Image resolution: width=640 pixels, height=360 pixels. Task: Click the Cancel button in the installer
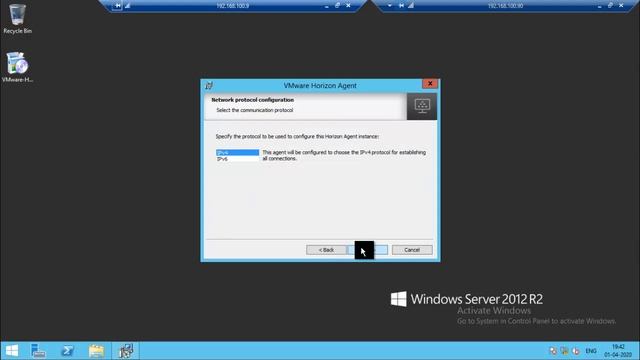pos(412,250)
